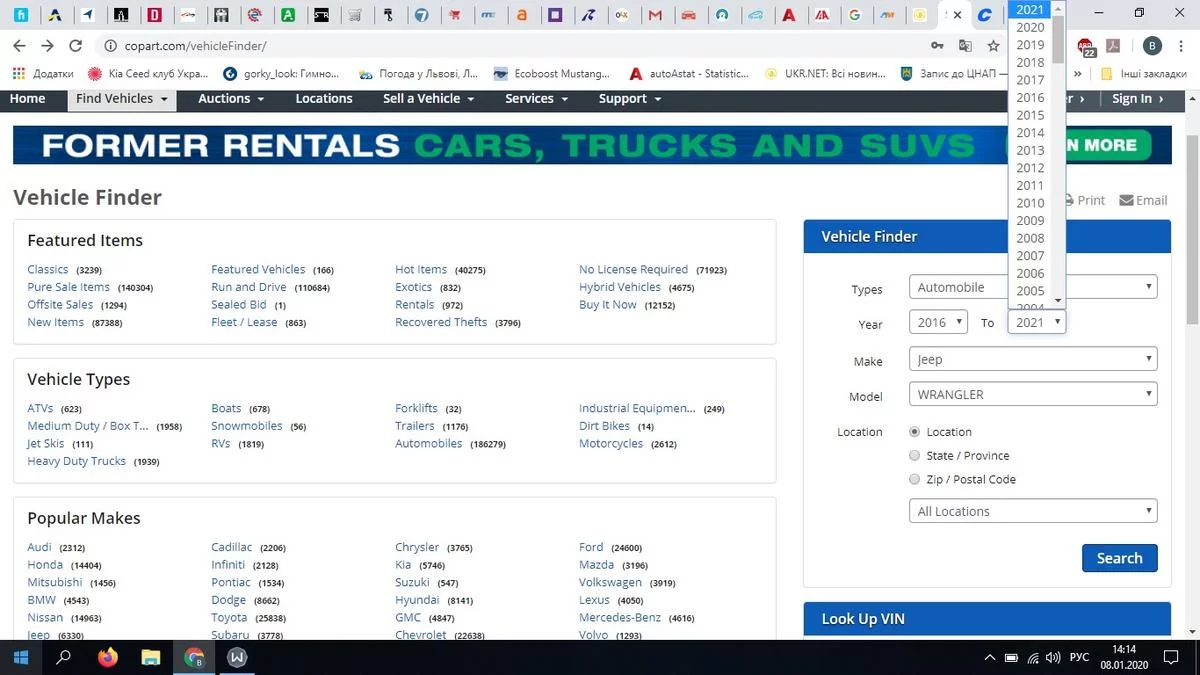Open the Model dropdown showing WRANGLER

tap(1033, 394)
